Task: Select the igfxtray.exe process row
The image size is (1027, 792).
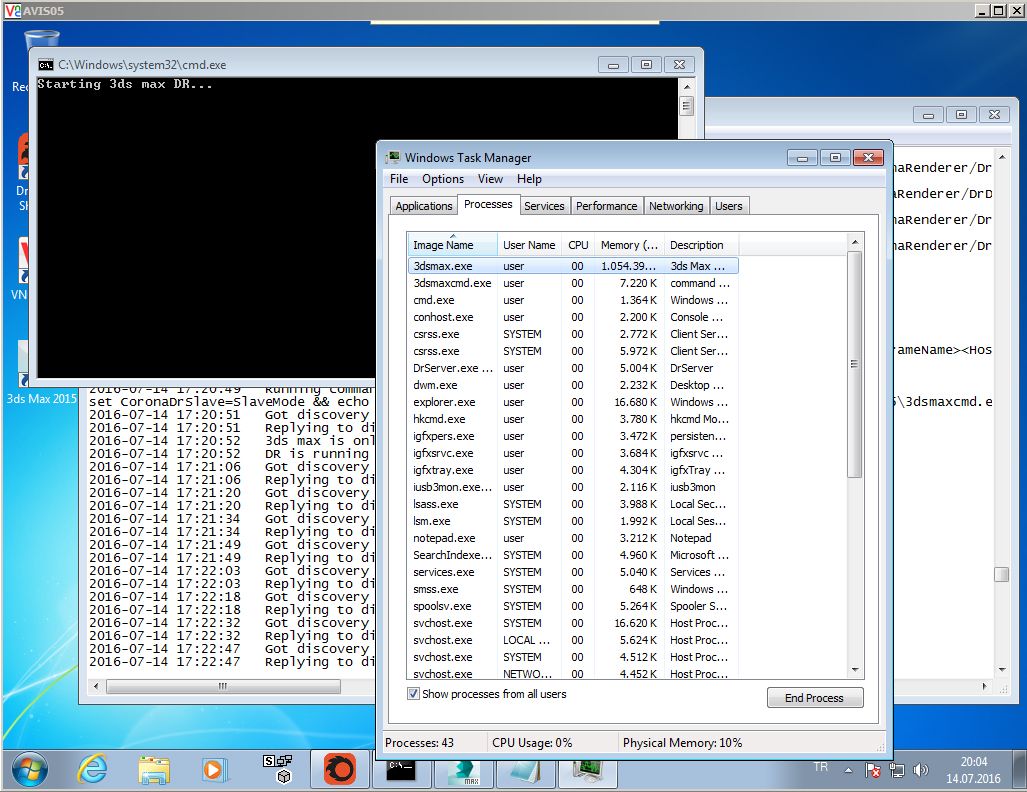Action: [573, 470]
